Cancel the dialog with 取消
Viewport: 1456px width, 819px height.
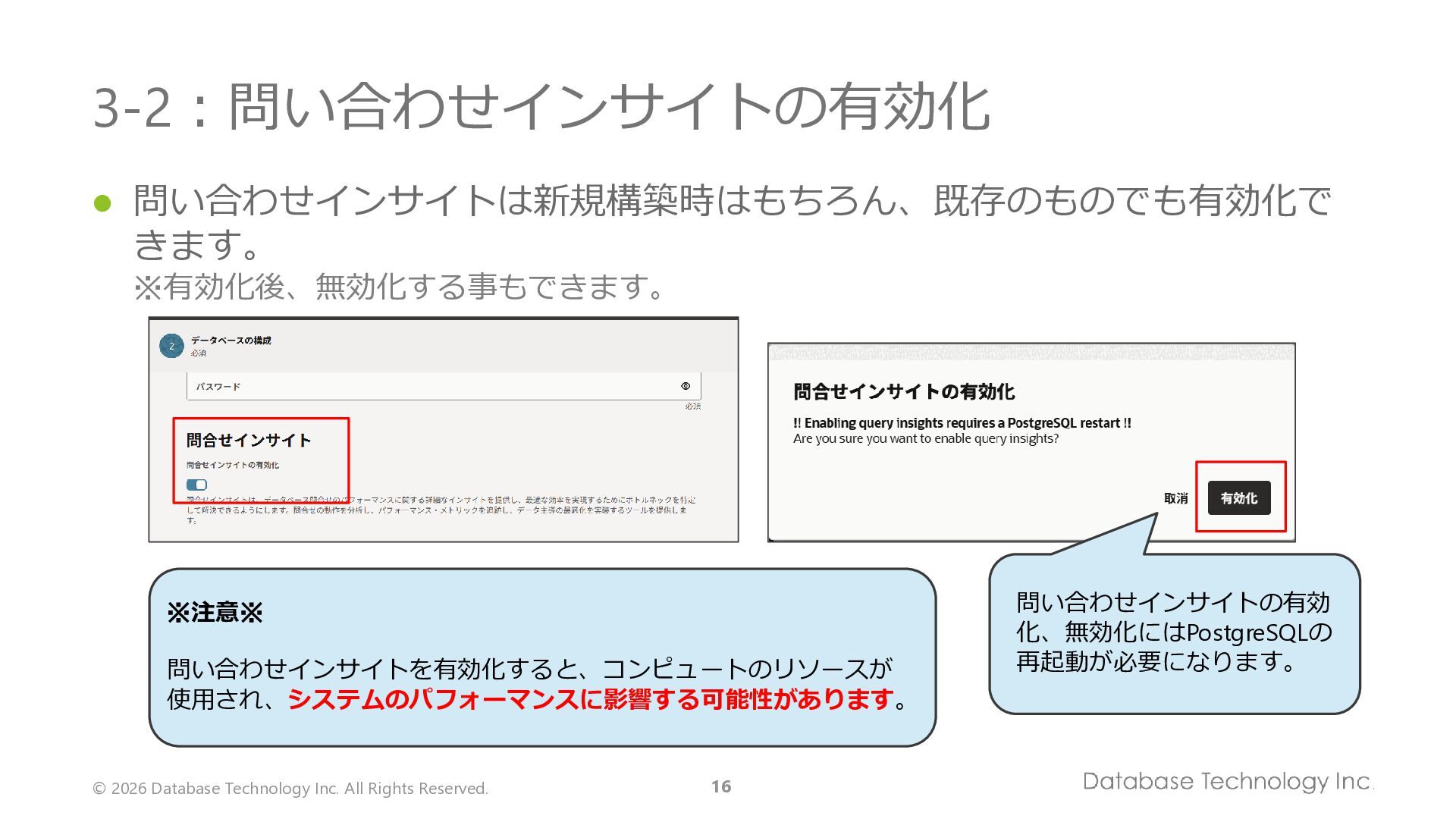point(1176,498)
